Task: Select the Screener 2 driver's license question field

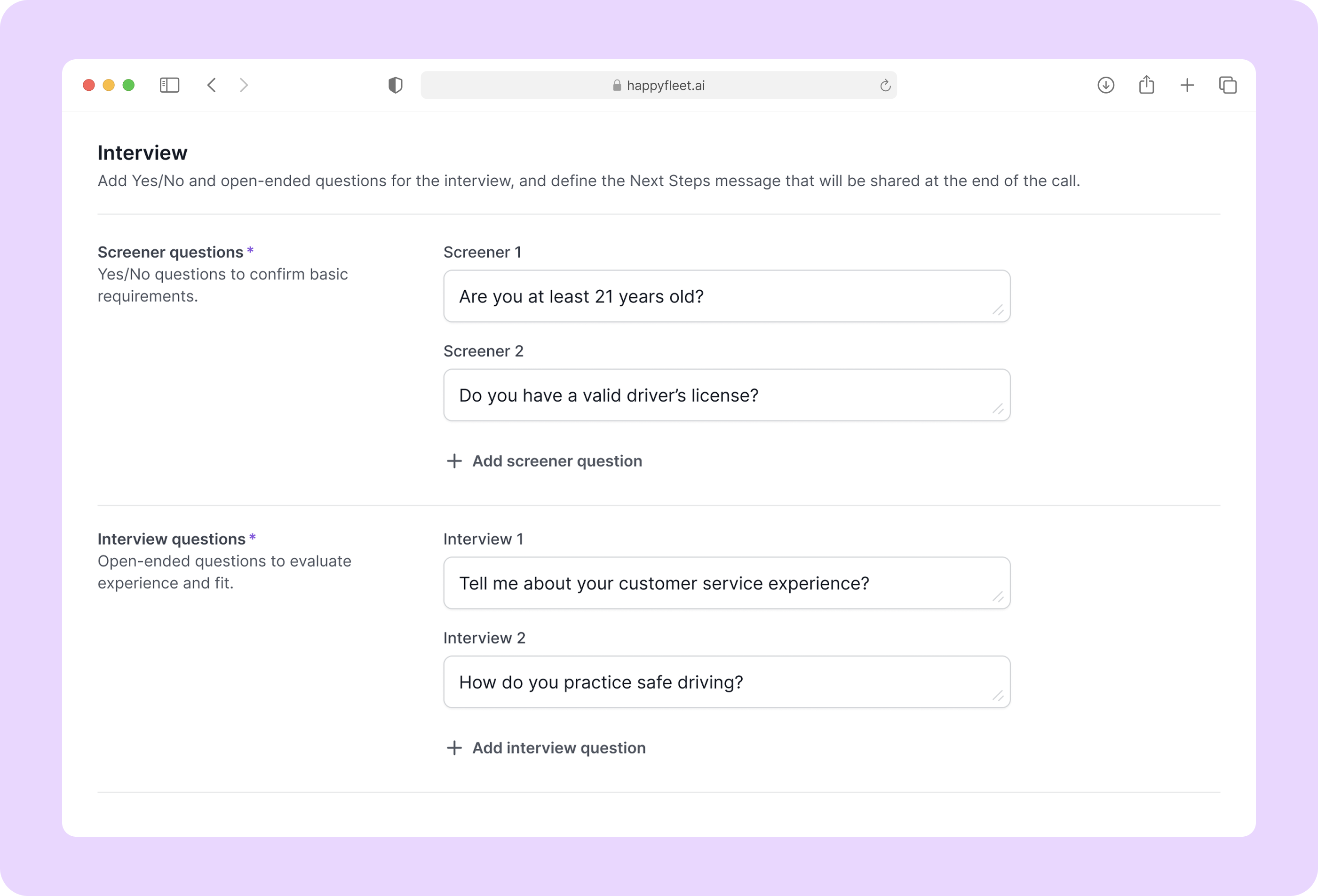Action: point(726,395)
